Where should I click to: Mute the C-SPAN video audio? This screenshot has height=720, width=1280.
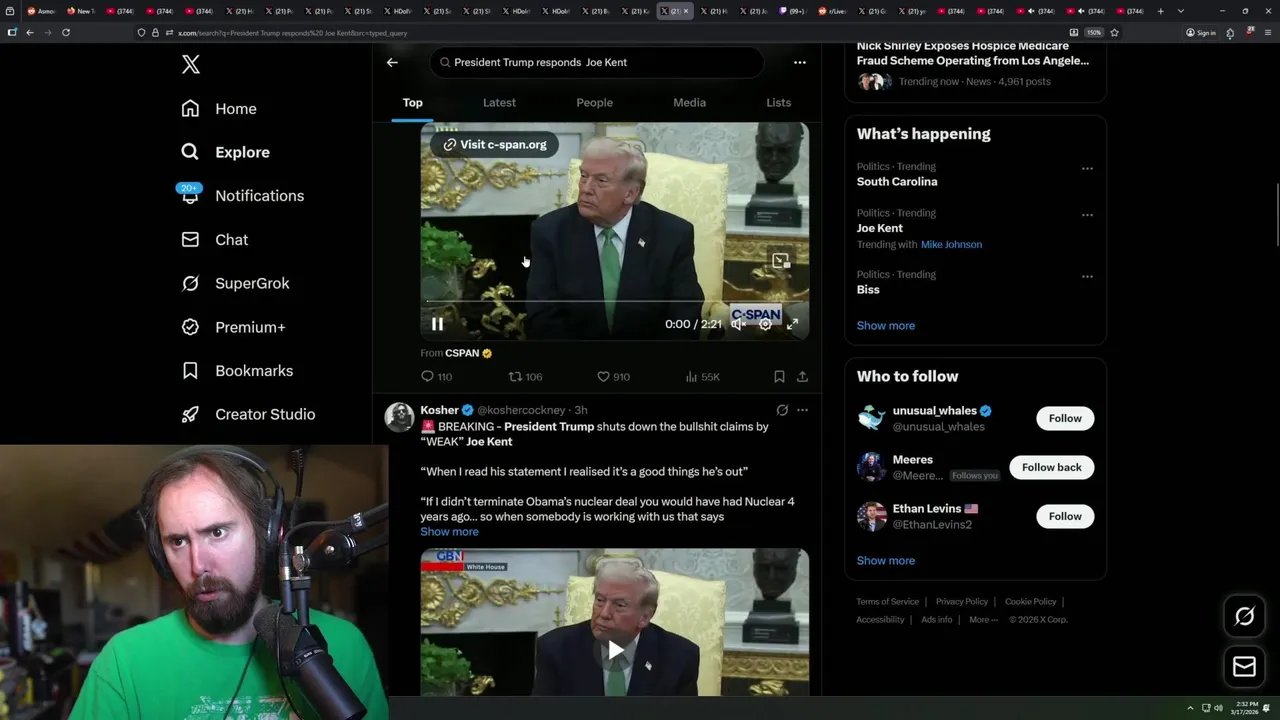tap(738, 324)
